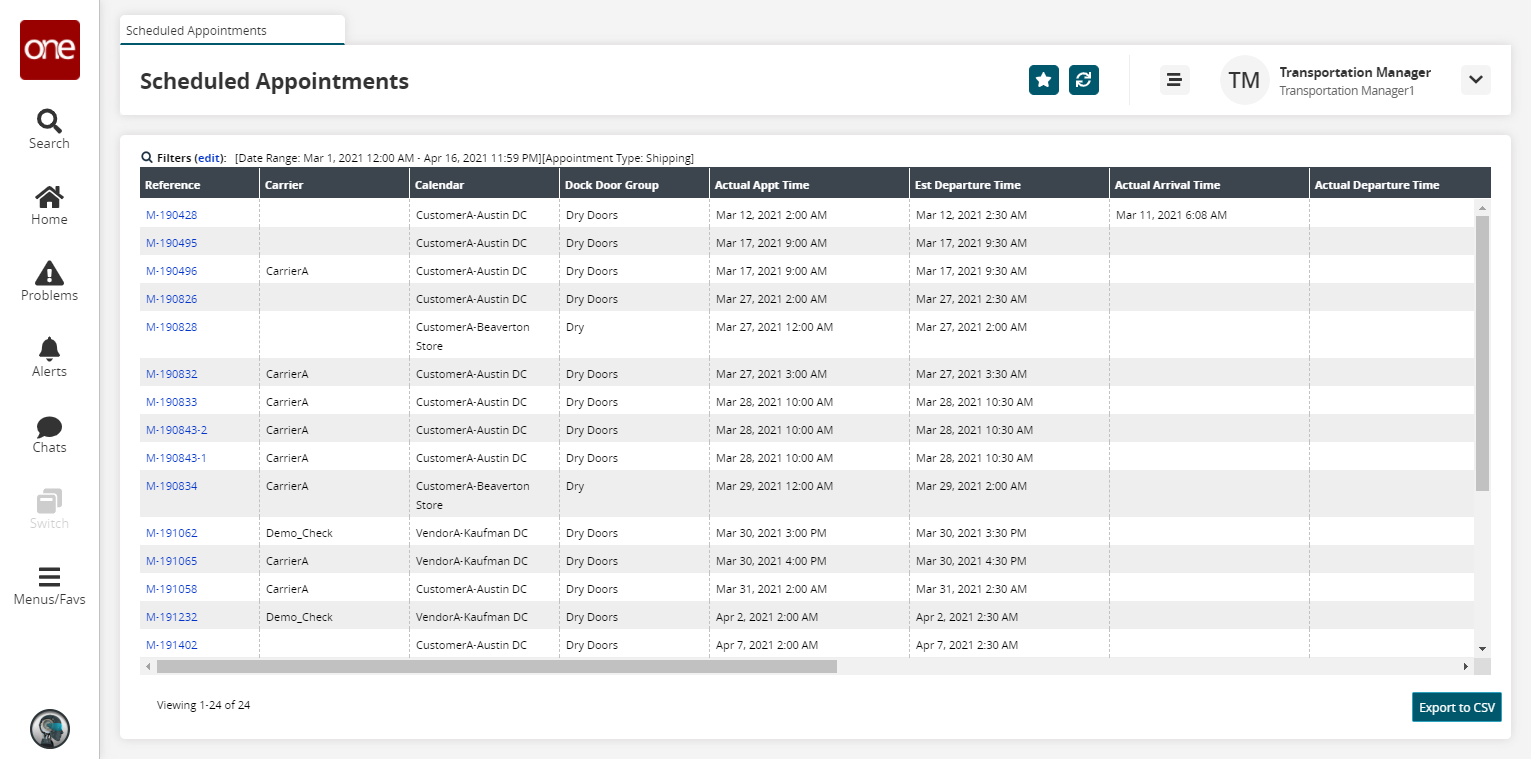The height and width of the screenshot is (759, 1531).
Task: Open Chats in sidebar
Action: coord(49,433)
